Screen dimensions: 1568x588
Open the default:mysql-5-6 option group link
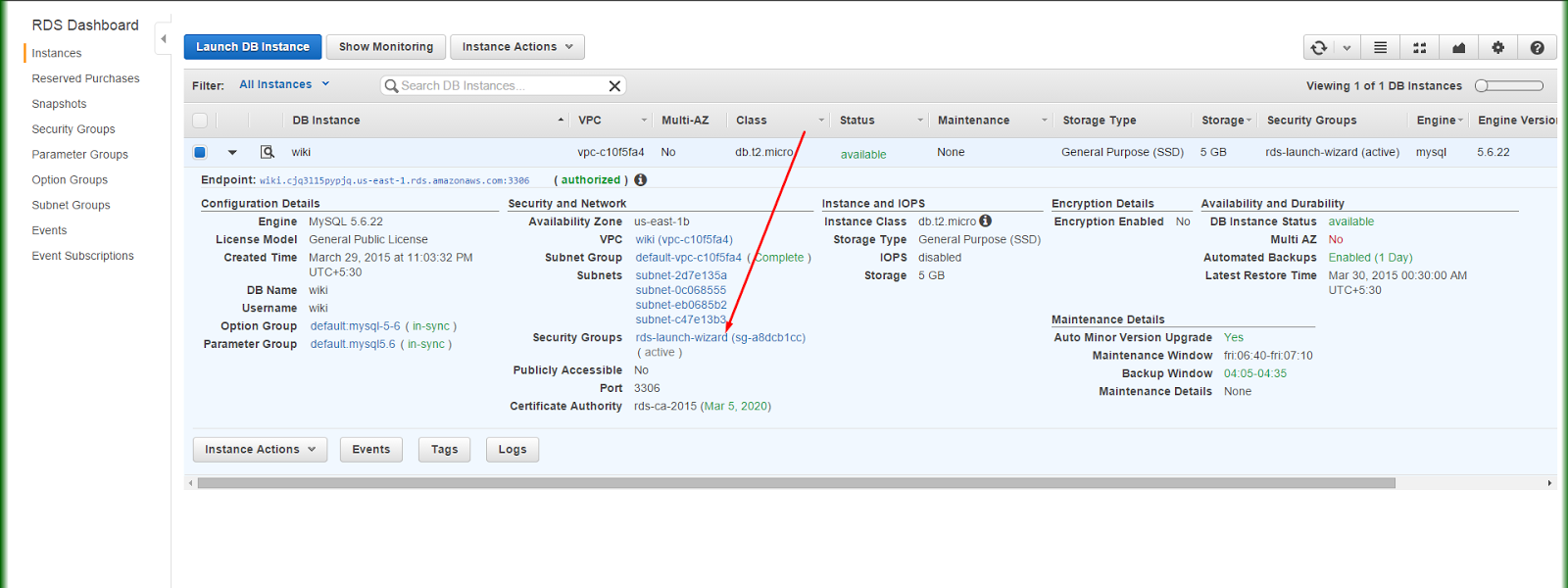tap(356, 326)
